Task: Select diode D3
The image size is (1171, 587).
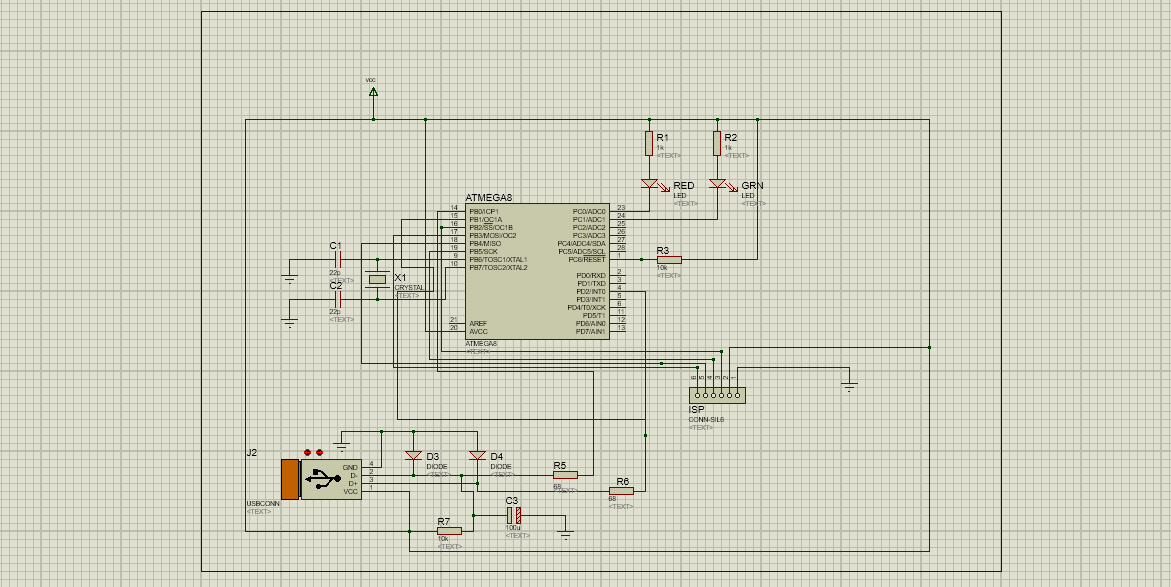Action: coord(412,456)
